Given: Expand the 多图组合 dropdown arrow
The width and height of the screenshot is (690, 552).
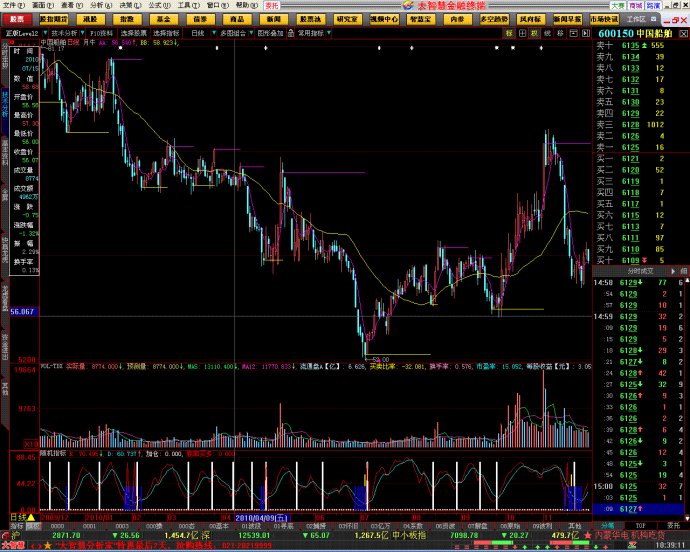Looking at the screenshot, I should click(251, 33).
